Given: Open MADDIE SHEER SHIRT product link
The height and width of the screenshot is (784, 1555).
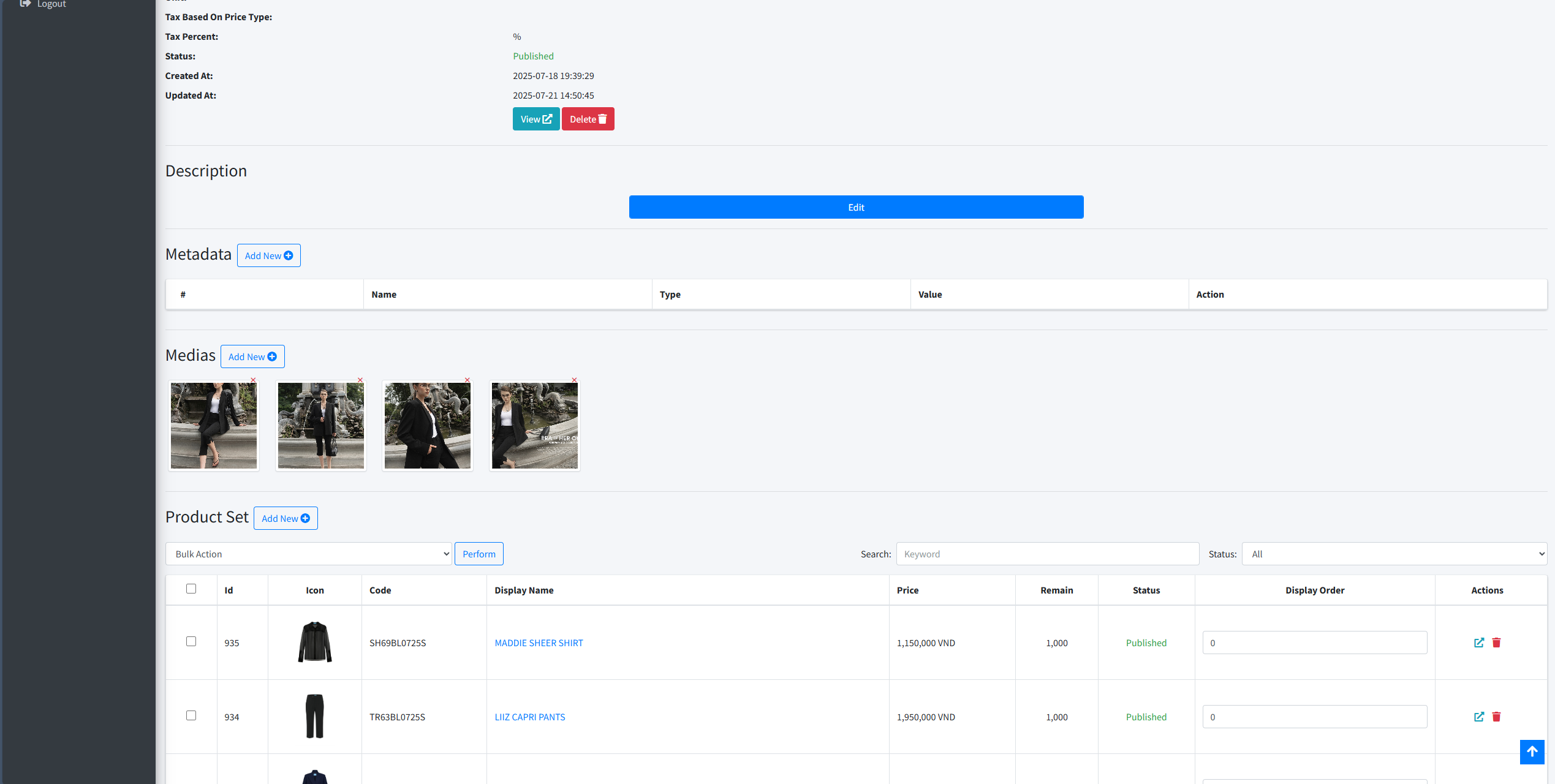Looking at the screenshot, I should point(539,643).
